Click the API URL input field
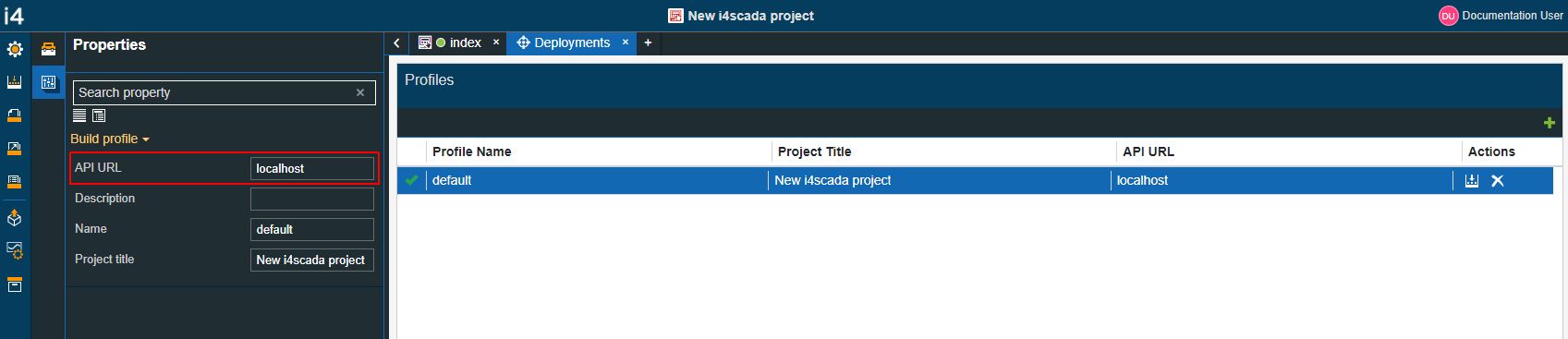 (312, 168)
